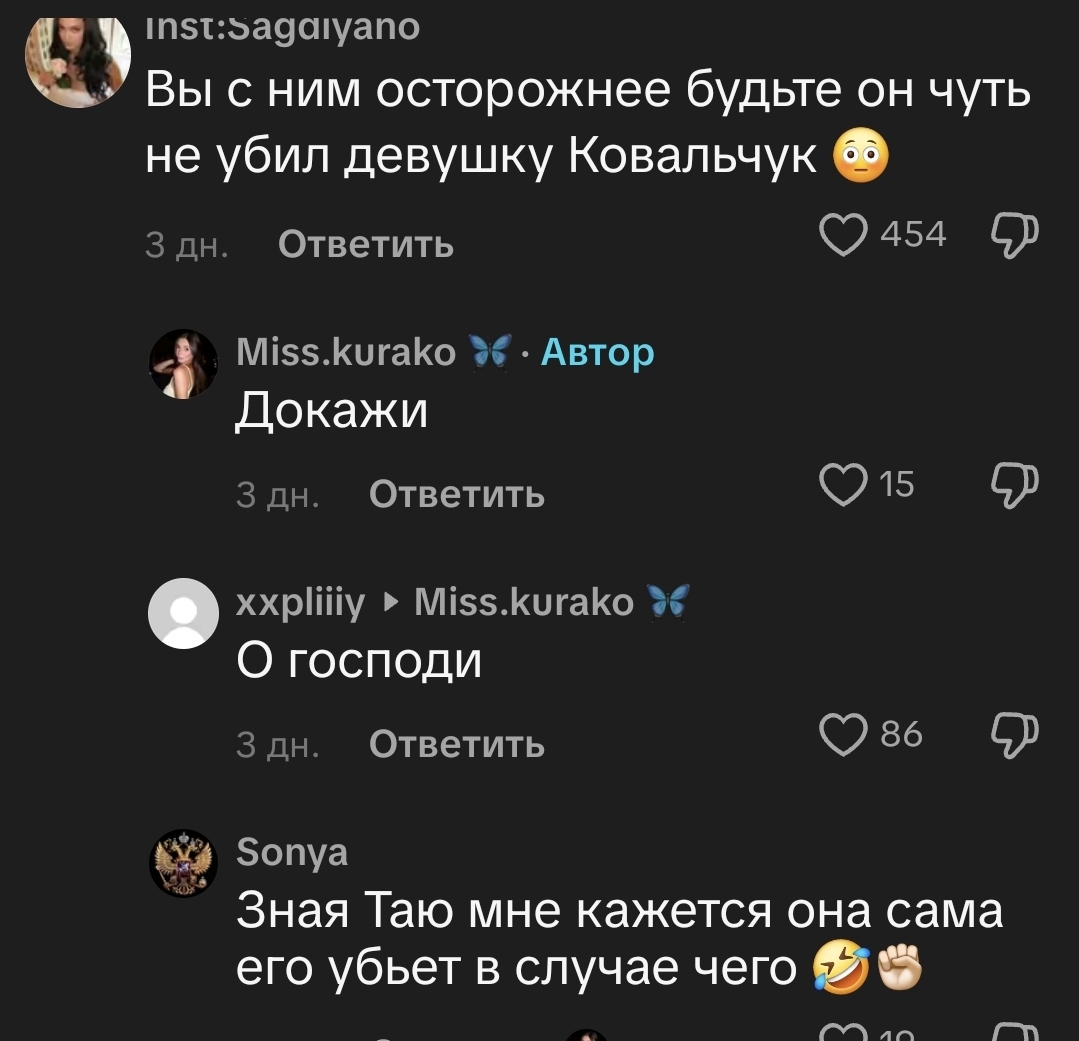Tap the 454 like count
The width and height of the screenshot is (1079, 1041).
912,235
